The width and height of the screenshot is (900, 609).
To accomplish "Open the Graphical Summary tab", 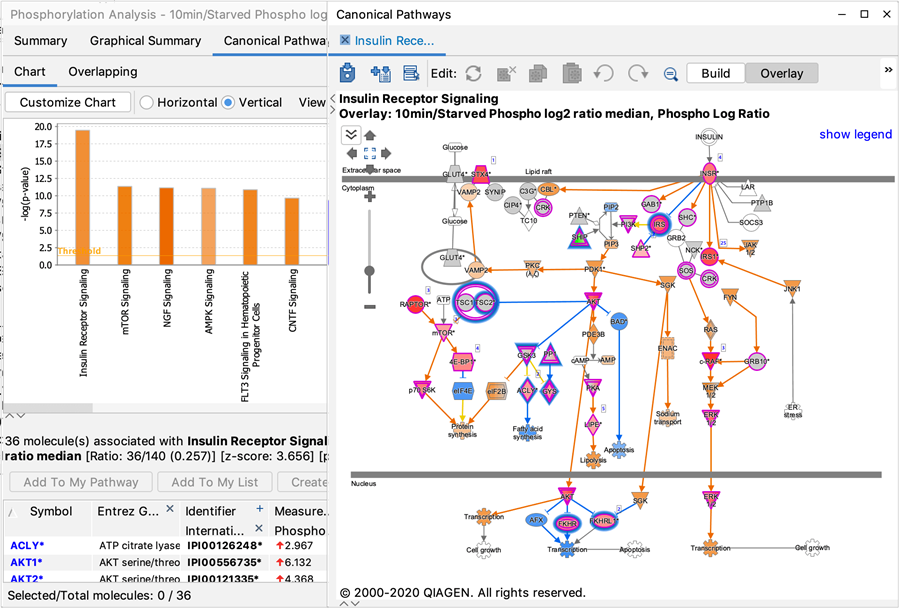I will (x=145, y=41).
